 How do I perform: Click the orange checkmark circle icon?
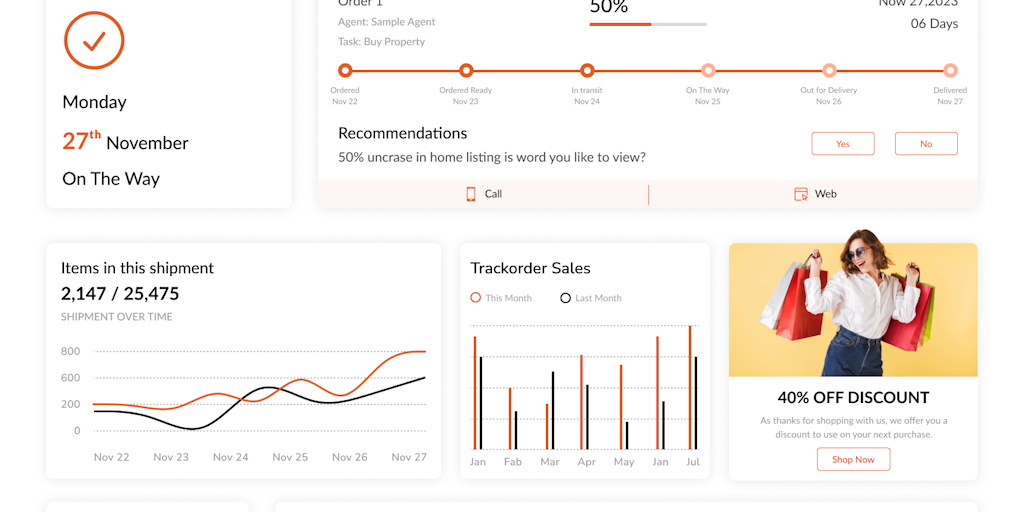[x=94, y=40]
